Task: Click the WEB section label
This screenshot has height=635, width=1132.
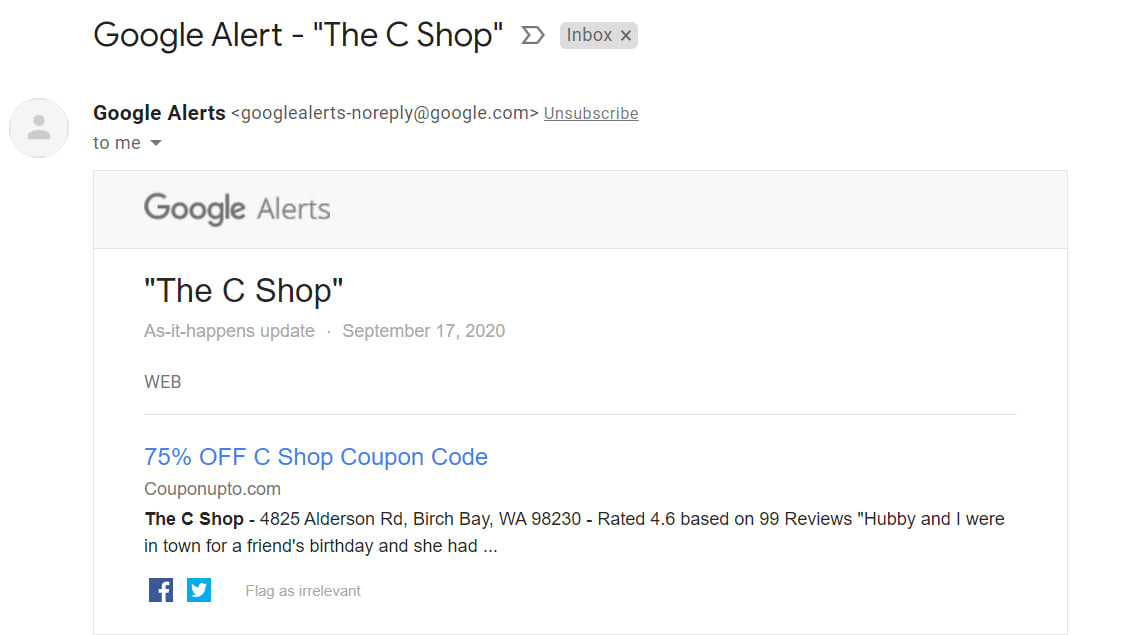Action: tap(162, 382)
